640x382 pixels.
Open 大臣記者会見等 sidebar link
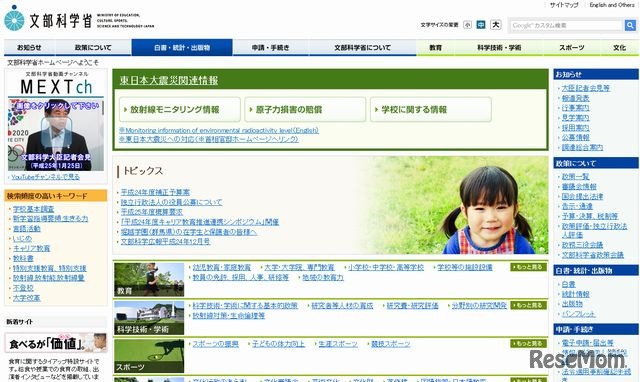pos(586,88)
